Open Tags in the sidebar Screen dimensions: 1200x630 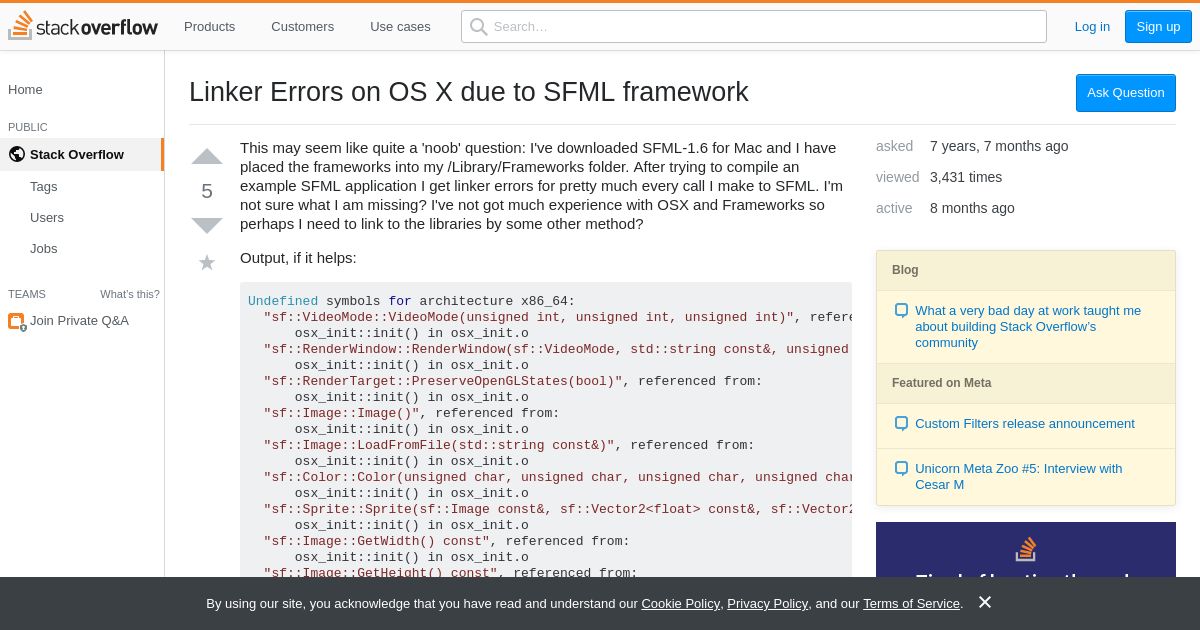tap(43, 186)
